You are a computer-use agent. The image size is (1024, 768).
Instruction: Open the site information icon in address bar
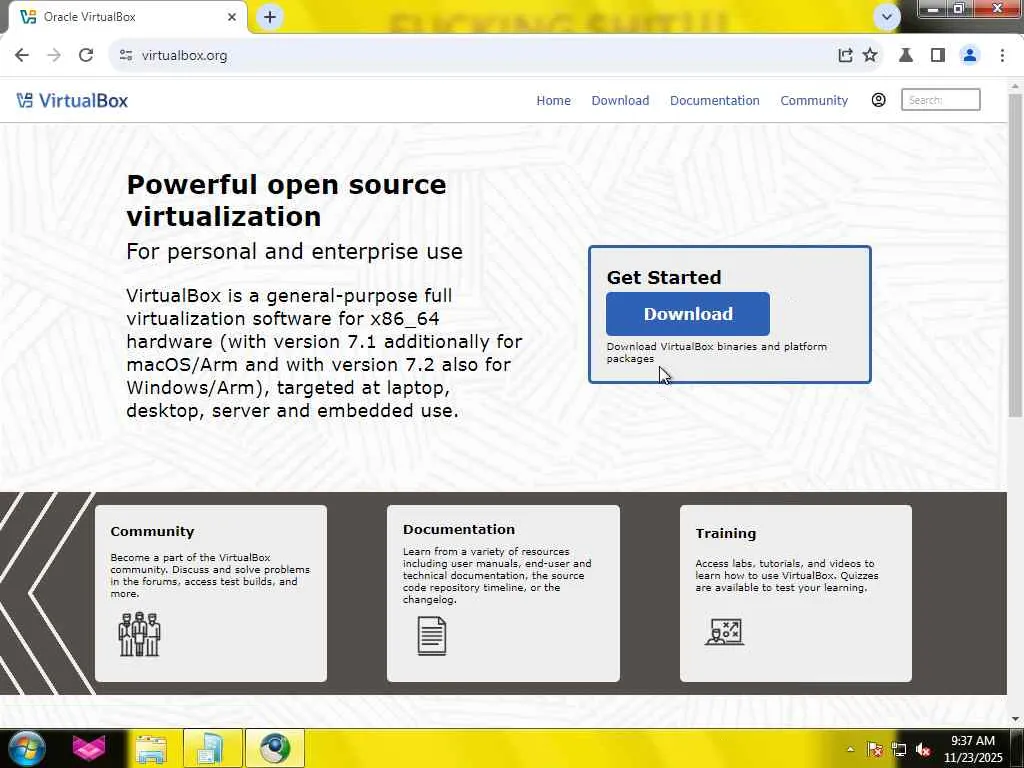pos(126,56)
